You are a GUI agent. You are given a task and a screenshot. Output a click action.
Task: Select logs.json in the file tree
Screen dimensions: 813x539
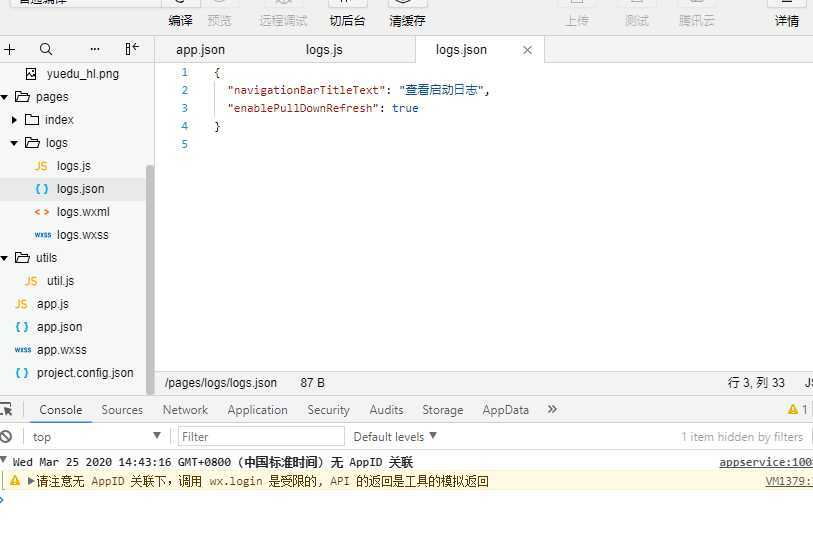coord(80,189)
